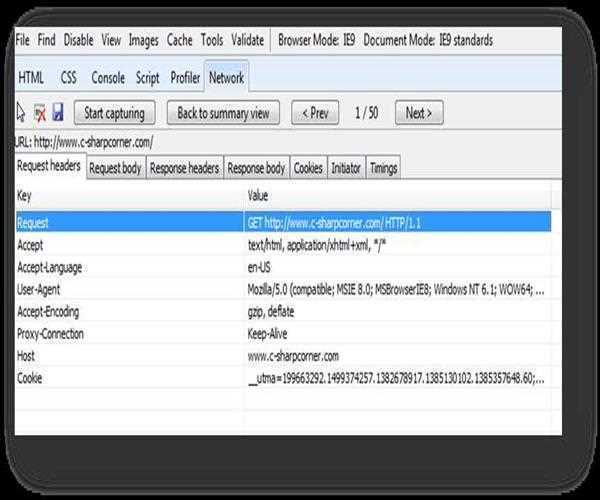Click the clear browser cache icon

40,113
